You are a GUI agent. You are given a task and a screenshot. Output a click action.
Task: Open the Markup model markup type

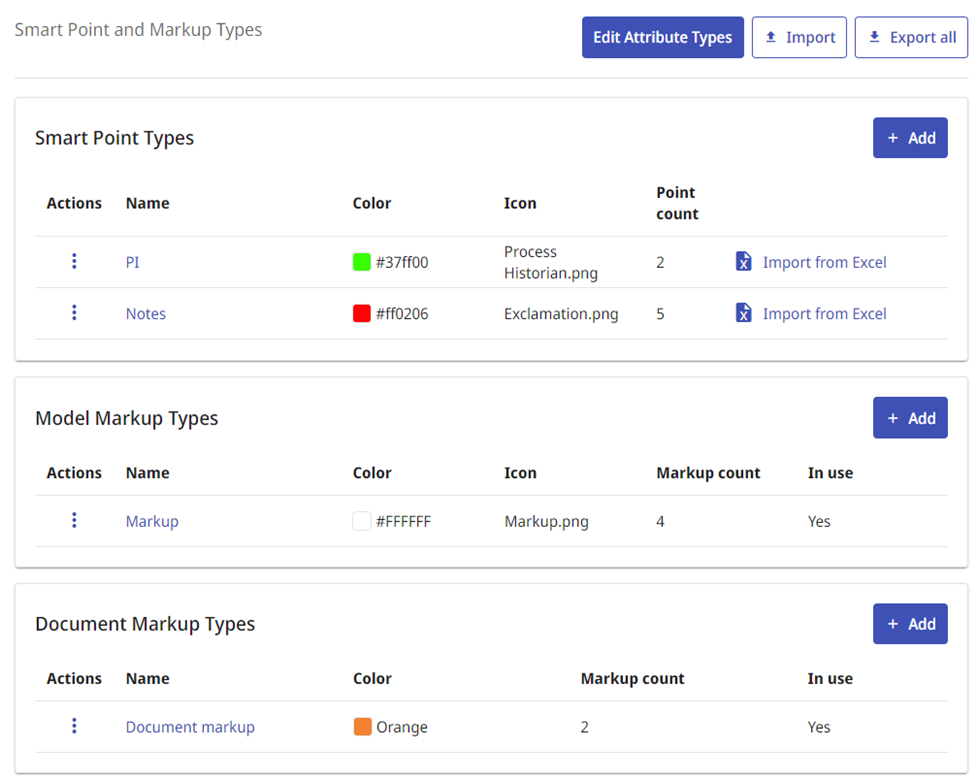click(152, 520)
